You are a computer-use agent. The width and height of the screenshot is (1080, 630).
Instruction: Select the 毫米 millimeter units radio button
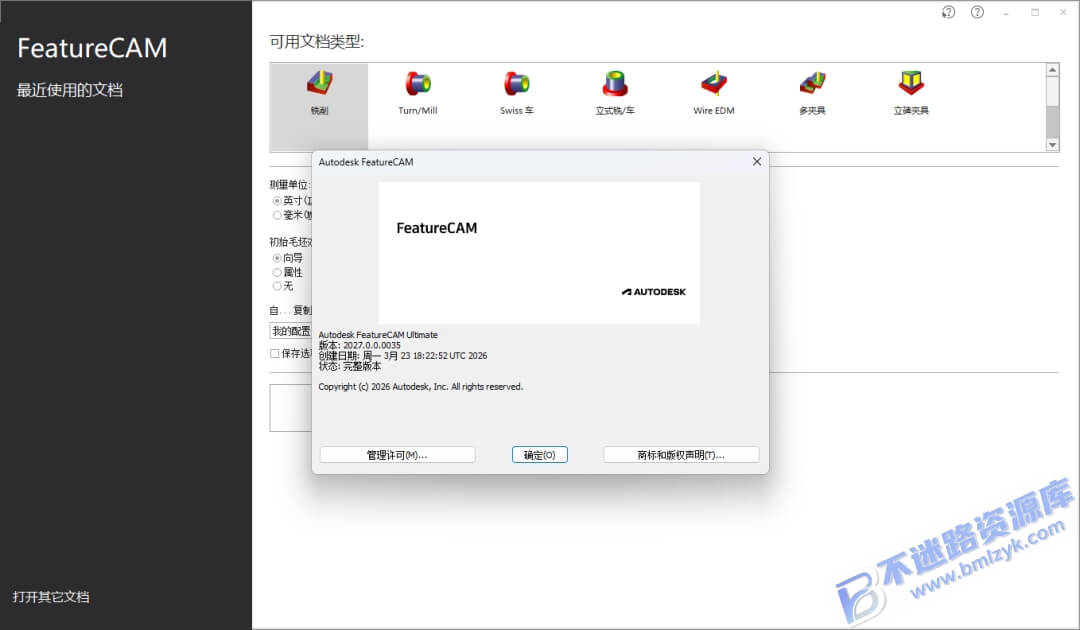point(277,216)
